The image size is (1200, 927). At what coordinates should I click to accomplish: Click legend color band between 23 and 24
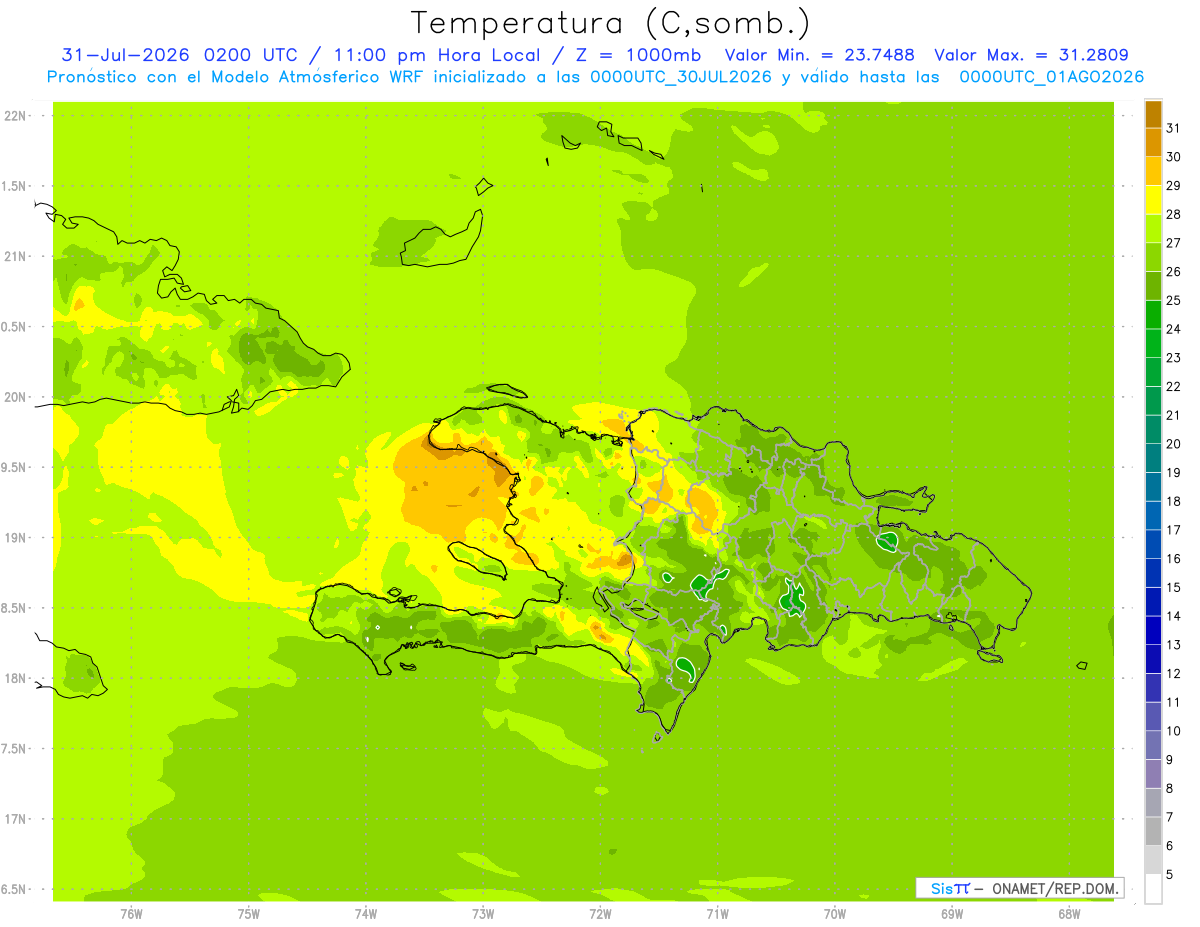tap(1154, 343)
